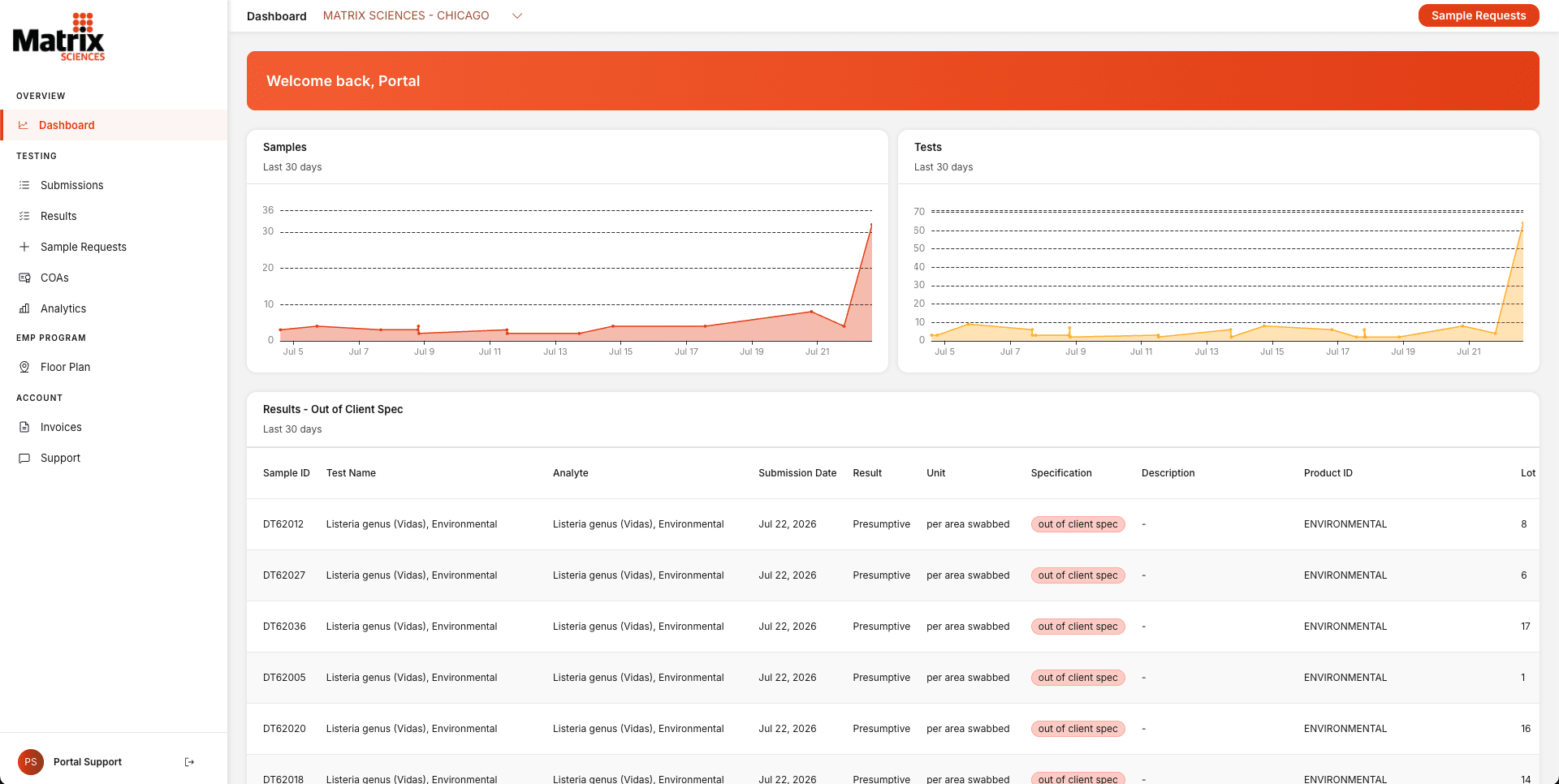Click the logout icon next to Portal Support
The width and height of the screenshot is (1559, 784).
tap(189, 762)
